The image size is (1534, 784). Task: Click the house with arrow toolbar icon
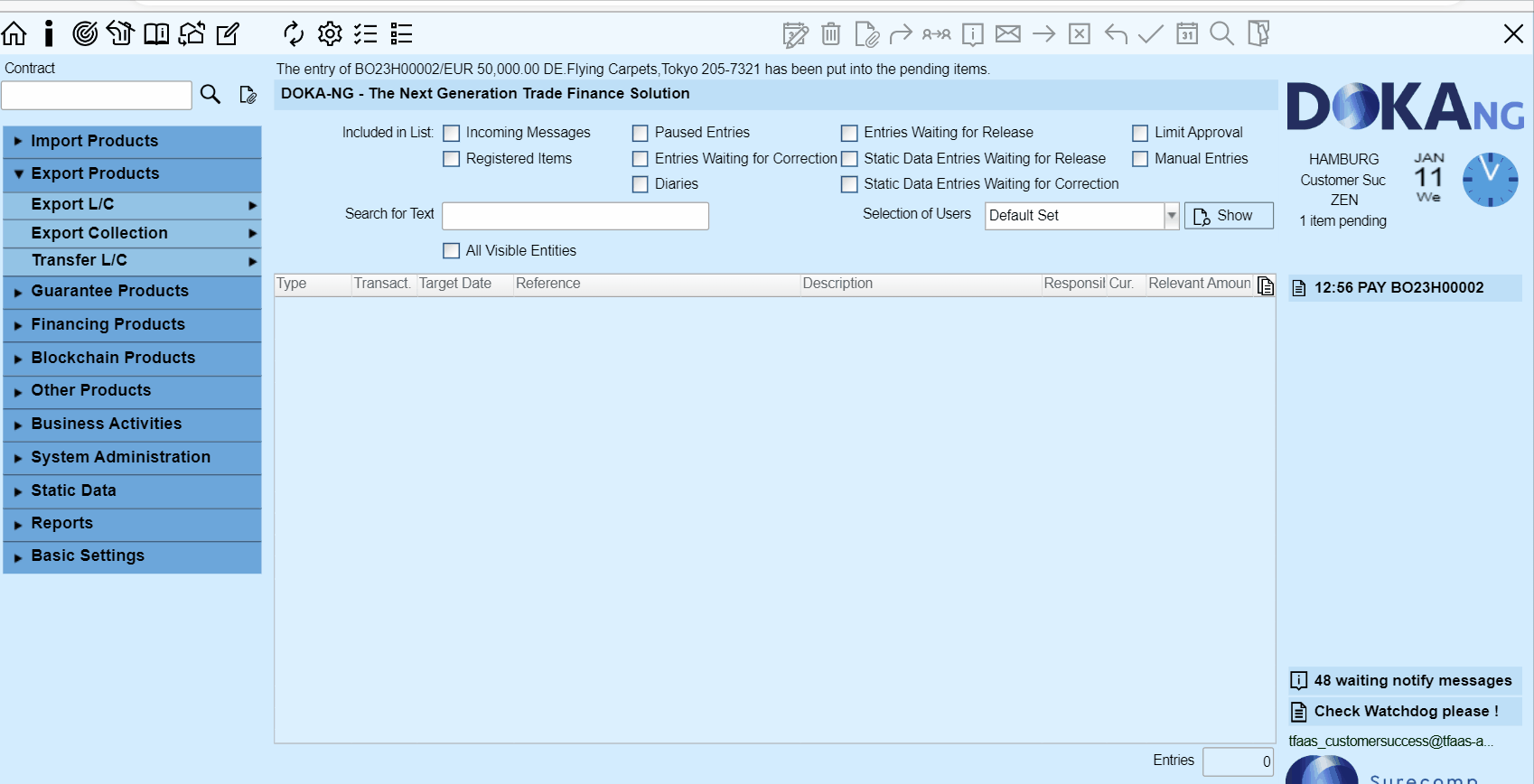point(120,33)
